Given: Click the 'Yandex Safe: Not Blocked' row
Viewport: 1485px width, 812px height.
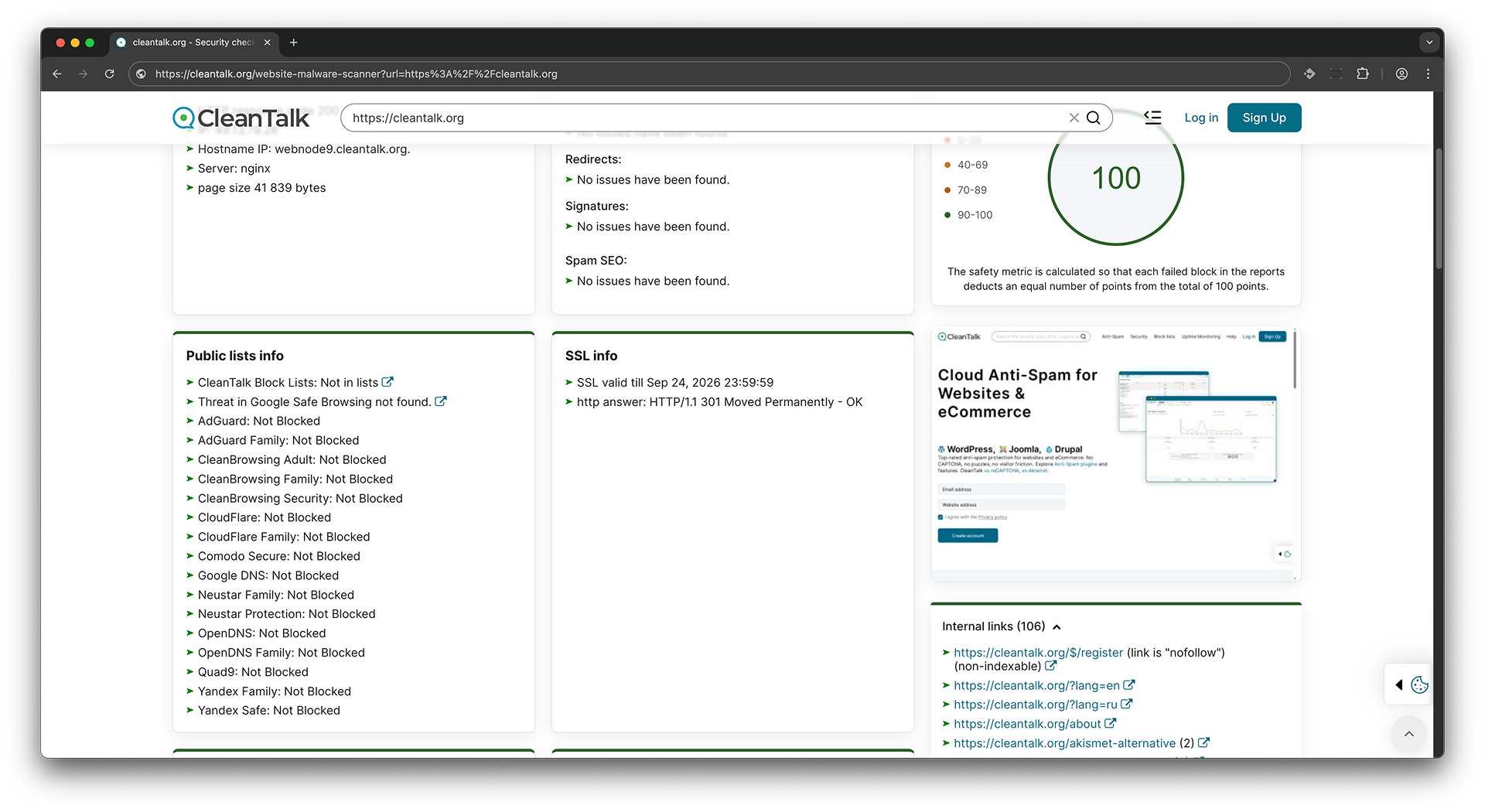Looking at the screenshot, I should click(x=269, y=710).
